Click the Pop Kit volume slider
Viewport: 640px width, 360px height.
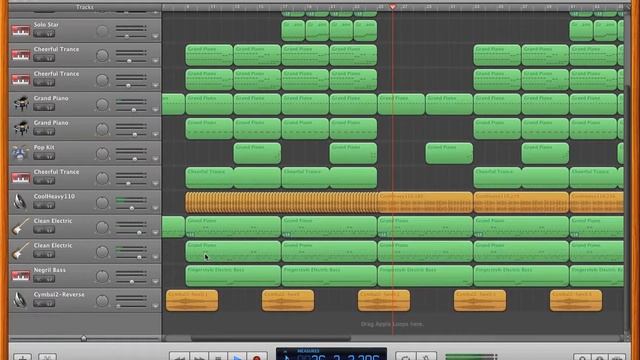coord(131,159)
